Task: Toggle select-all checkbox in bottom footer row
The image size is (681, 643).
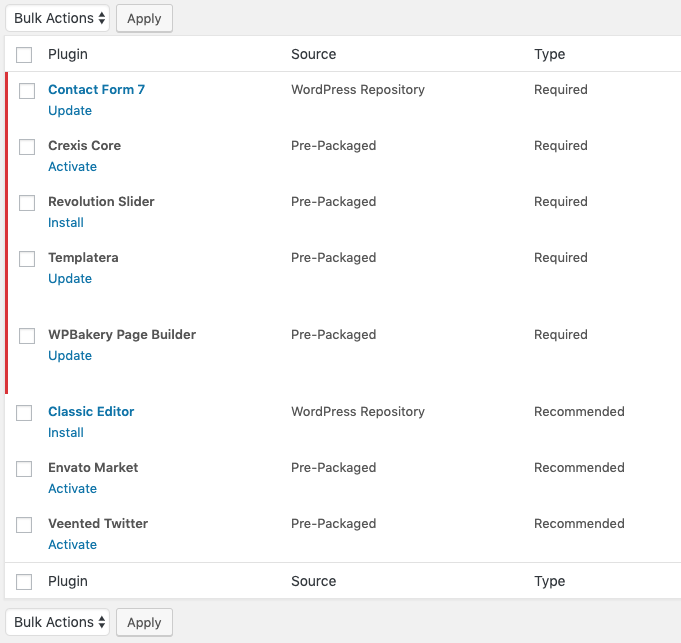Action: coord(24,582)
